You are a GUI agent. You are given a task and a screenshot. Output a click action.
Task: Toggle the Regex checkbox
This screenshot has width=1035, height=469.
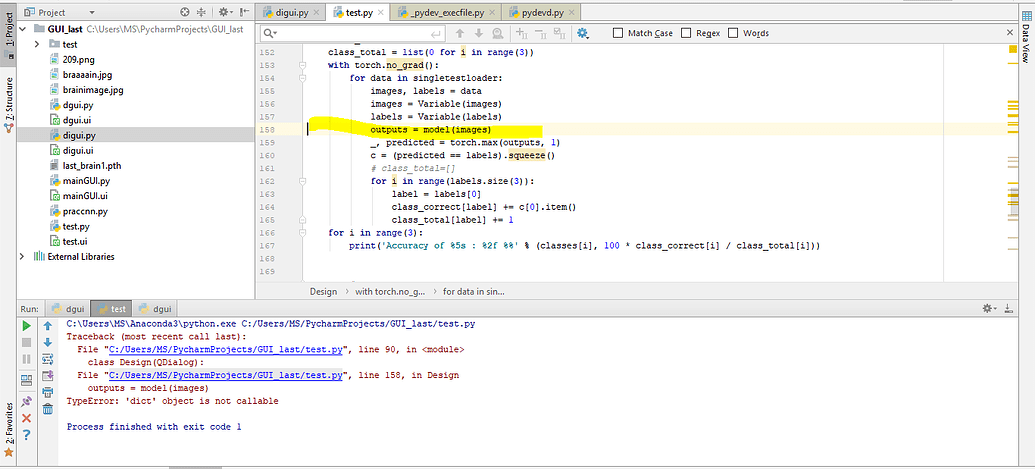687,34
